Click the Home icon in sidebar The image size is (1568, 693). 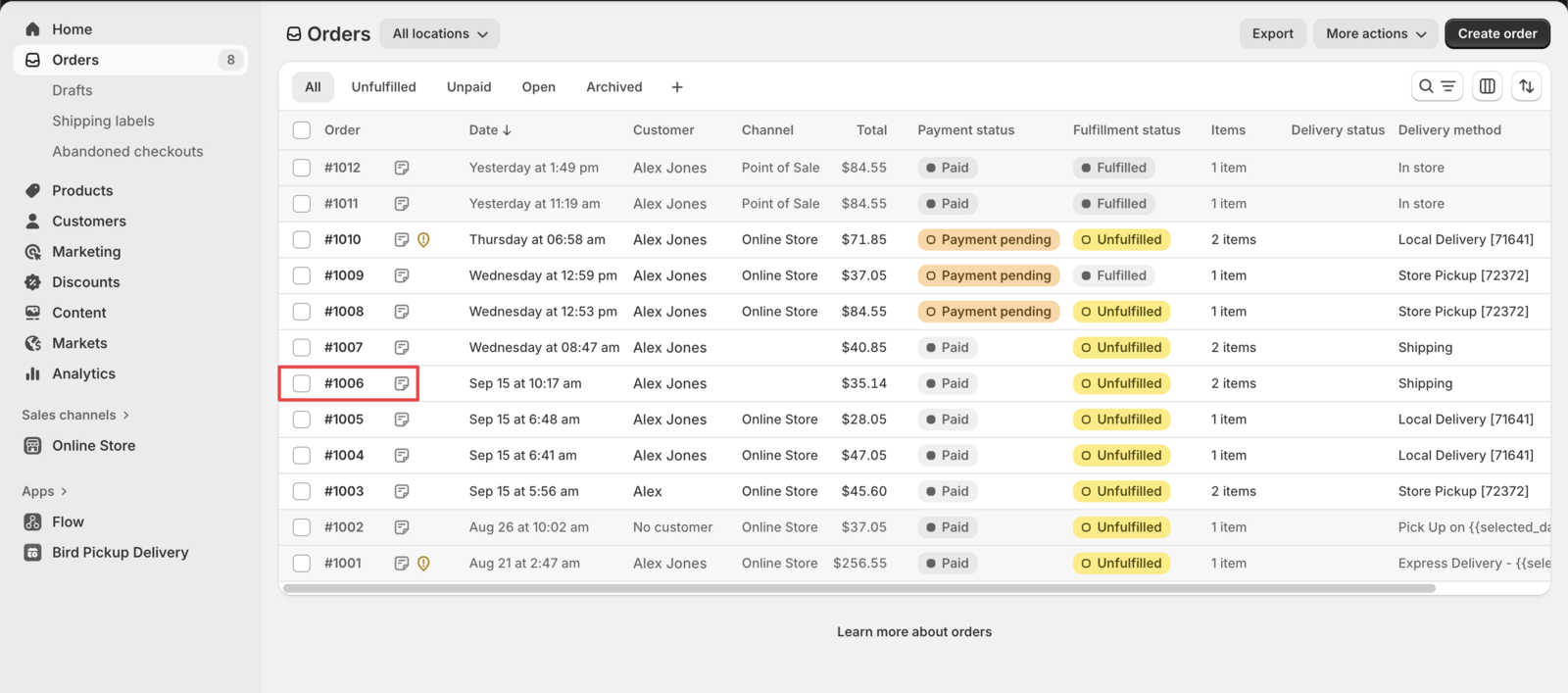32,29
